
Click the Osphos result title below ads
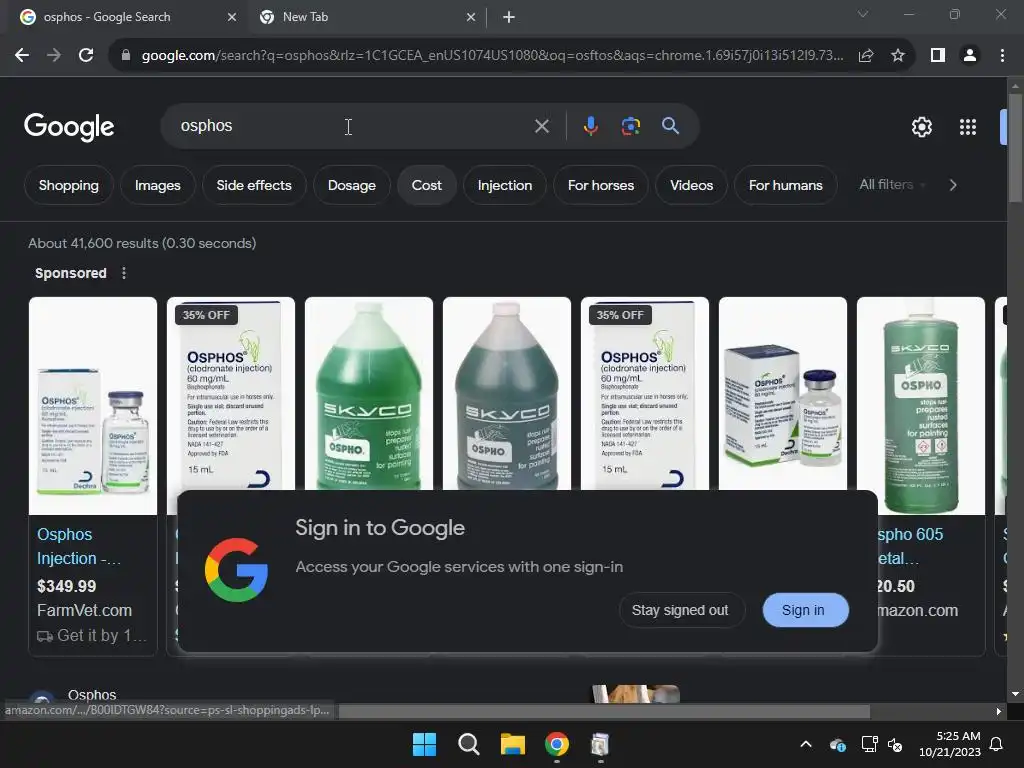(92, 695)
